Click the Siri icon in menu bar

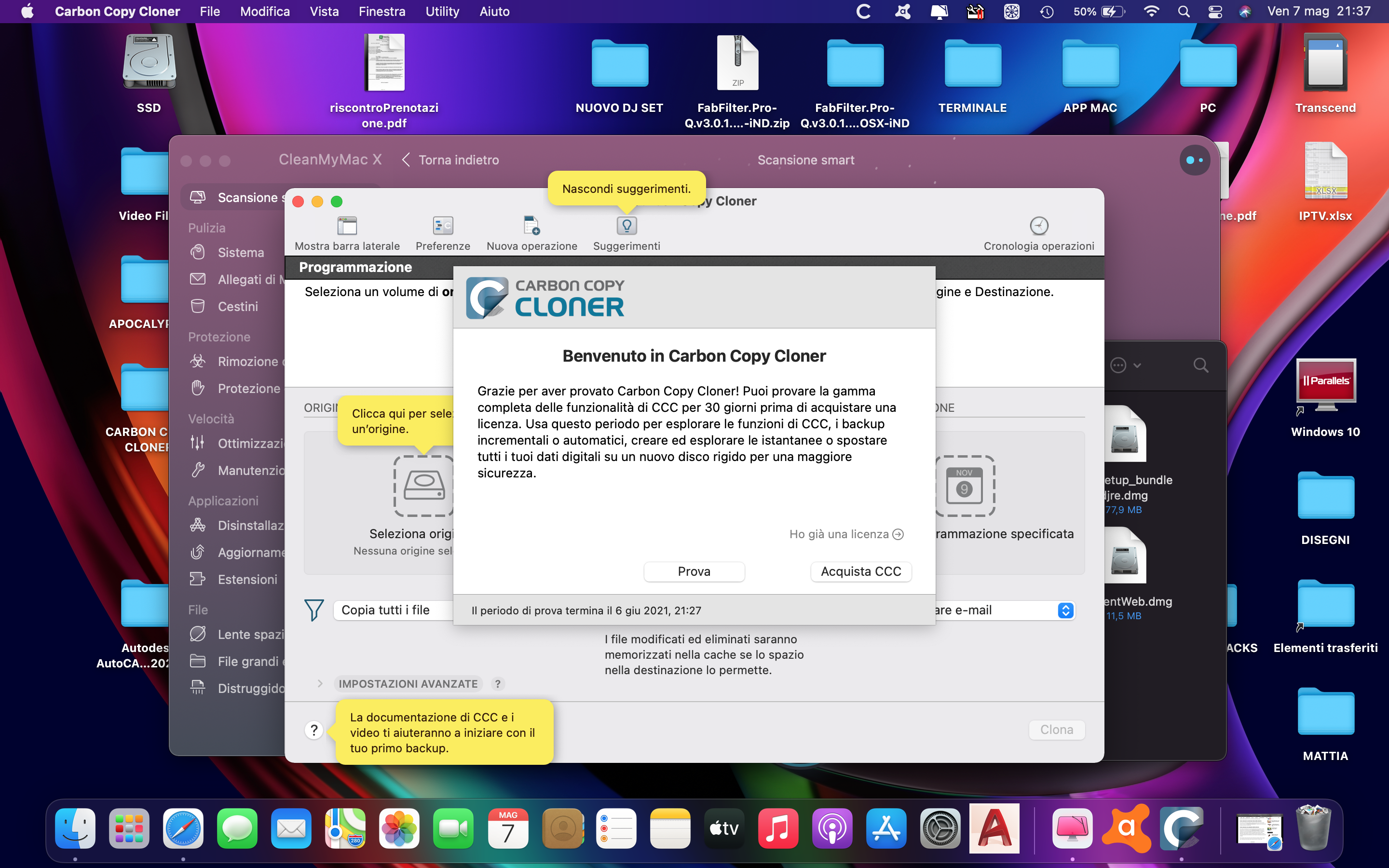tap(1244, 12)
